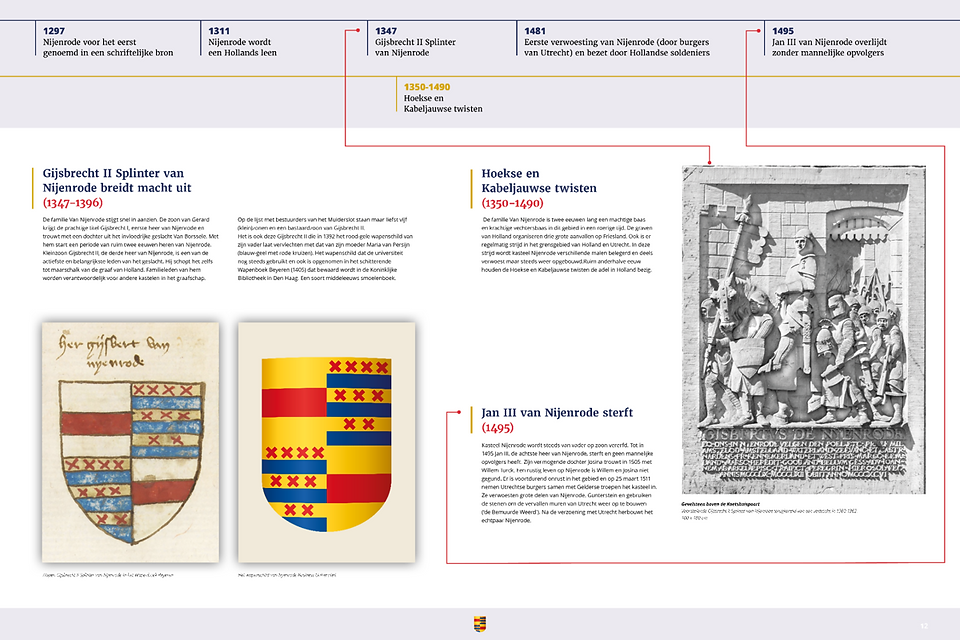Click the paragraph starting 'Kasteel Nijenrode wordt steeds'
960x640 pixels.
pos(569,483)
